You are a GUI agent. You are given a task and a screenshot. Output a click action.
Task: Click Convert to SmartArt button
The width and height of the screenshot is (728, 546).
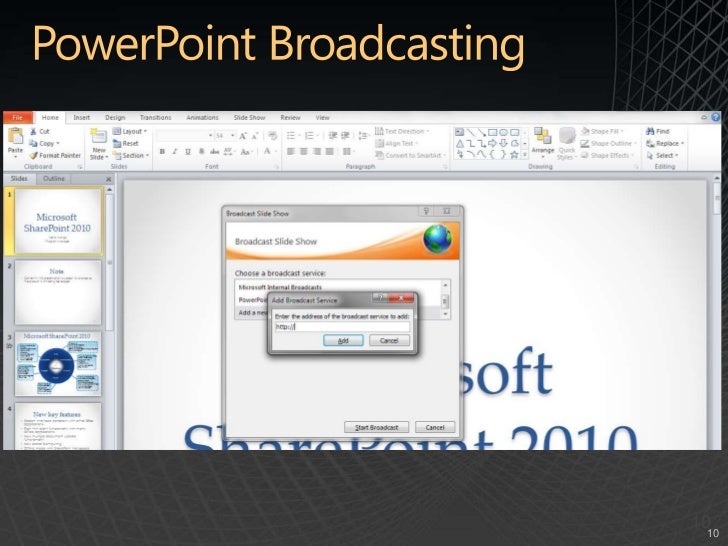point(410,156)
